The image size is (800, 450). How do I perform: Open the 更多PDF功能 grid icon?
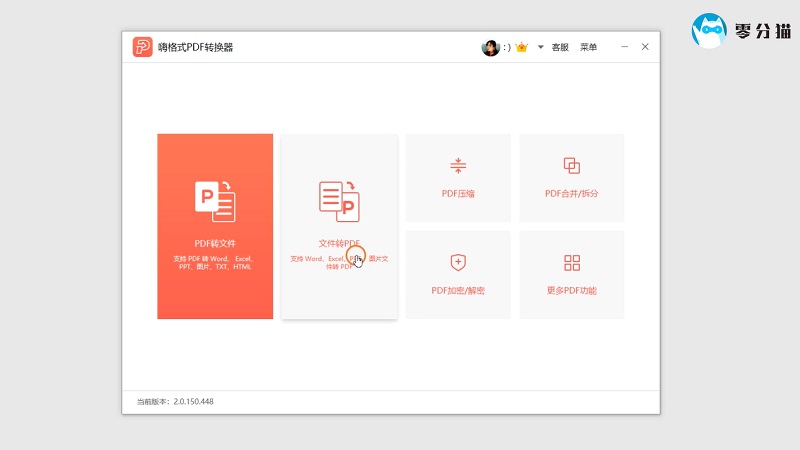(x=572, y=262)
